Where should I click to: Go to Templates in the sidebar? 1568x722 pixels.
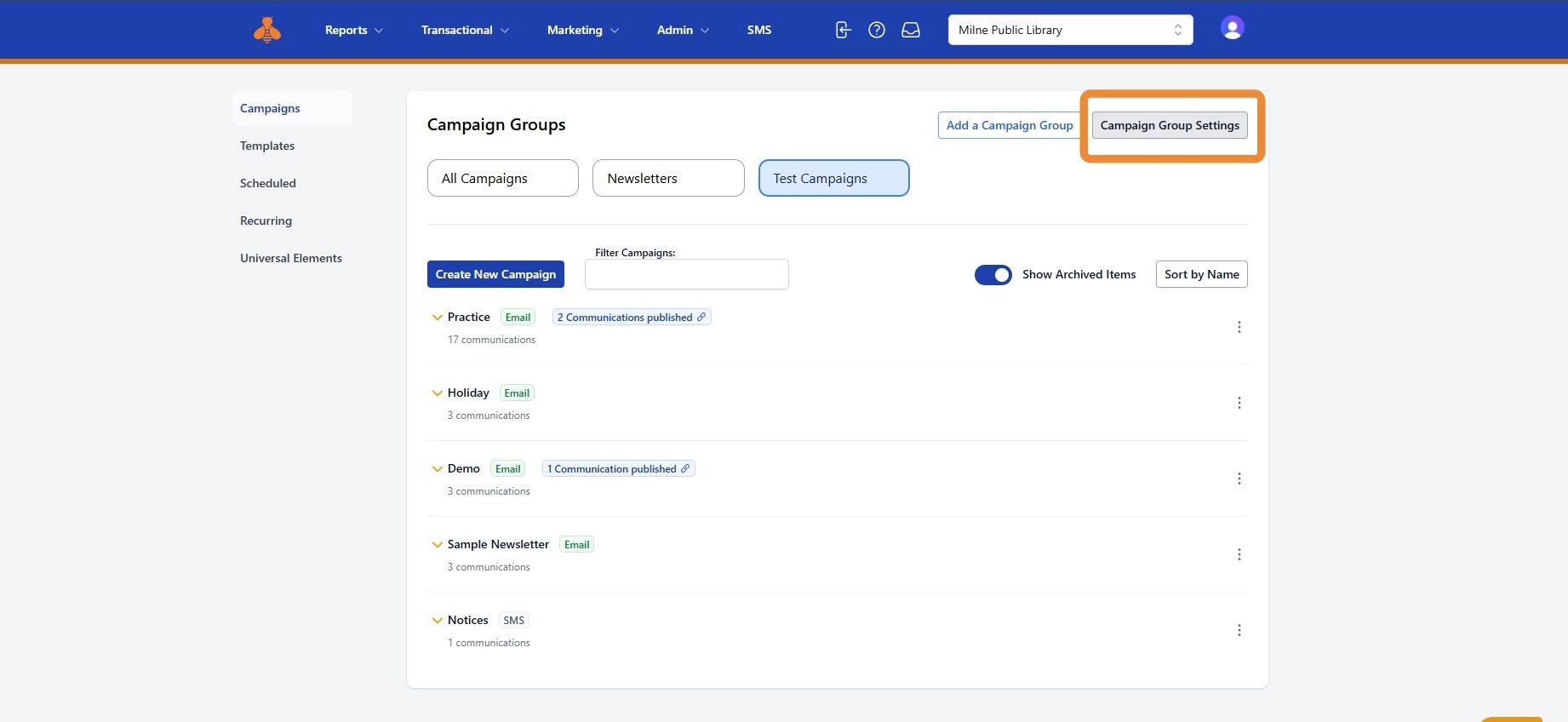[x=267, y=146]
